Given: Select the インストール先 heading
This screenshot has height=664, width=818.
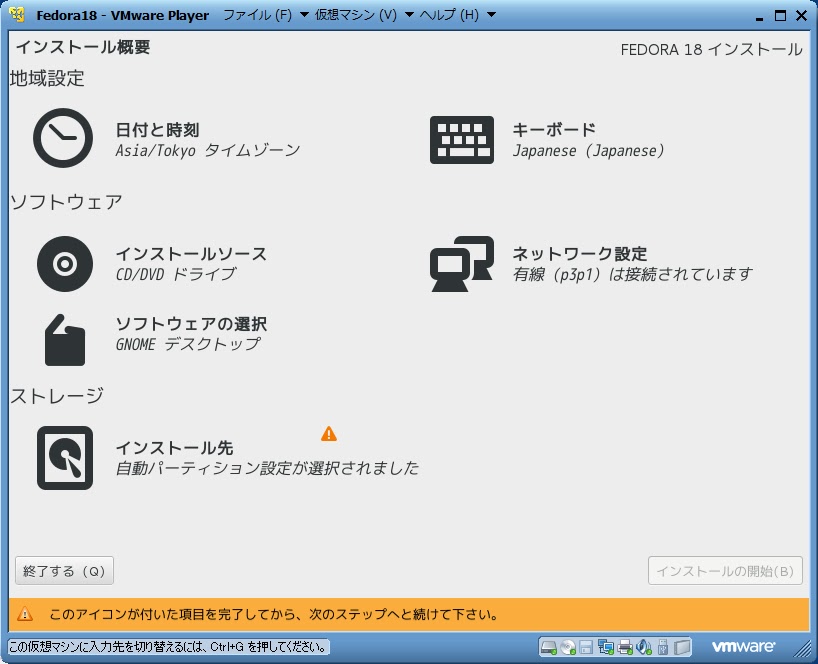Looking at the screenshot, I should (174, 448).
